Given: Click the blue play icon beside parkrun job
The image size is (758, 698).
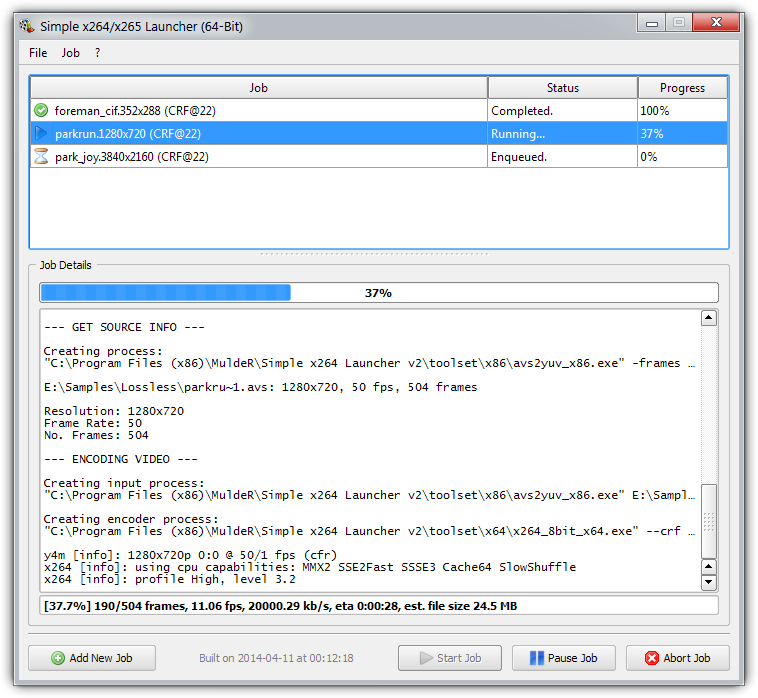Looking at the screenshot, I should click(x=42, y=133).
